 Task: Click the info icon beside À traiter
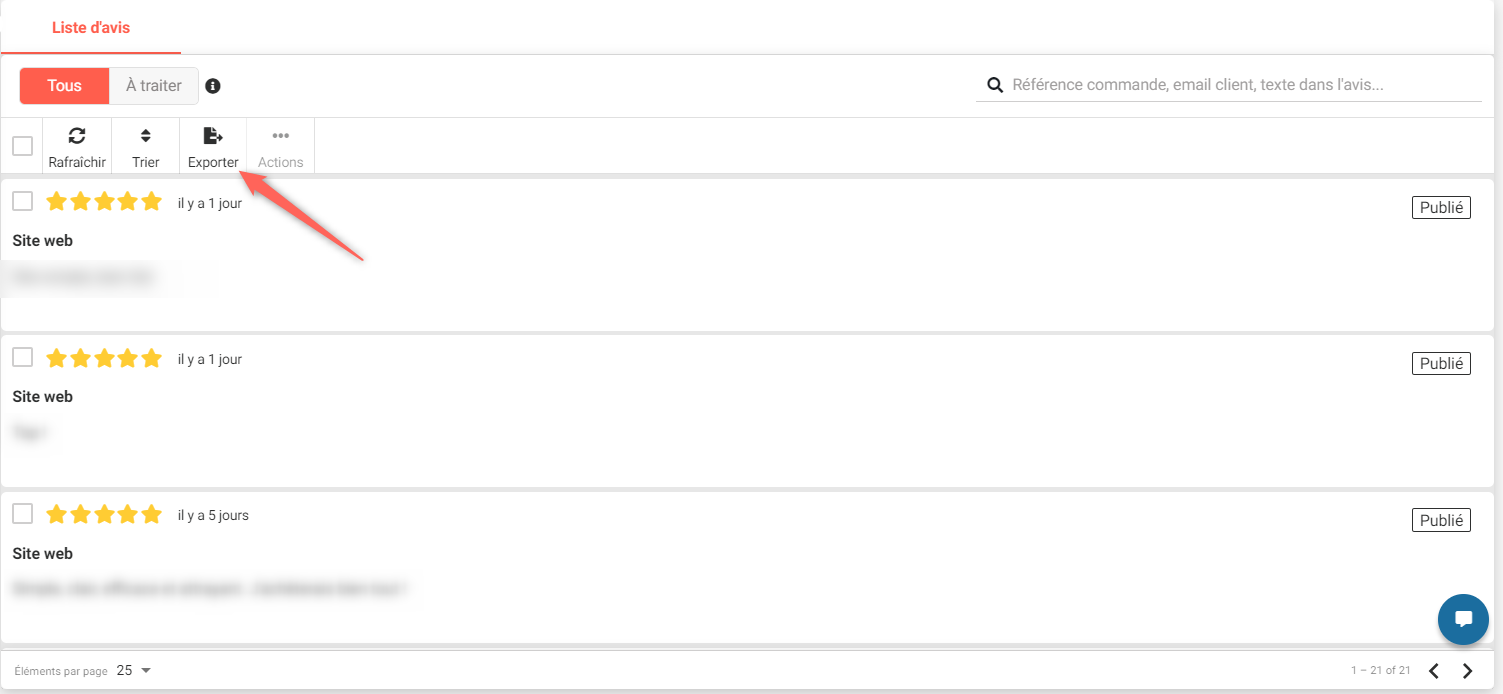[x=213, y=86]
